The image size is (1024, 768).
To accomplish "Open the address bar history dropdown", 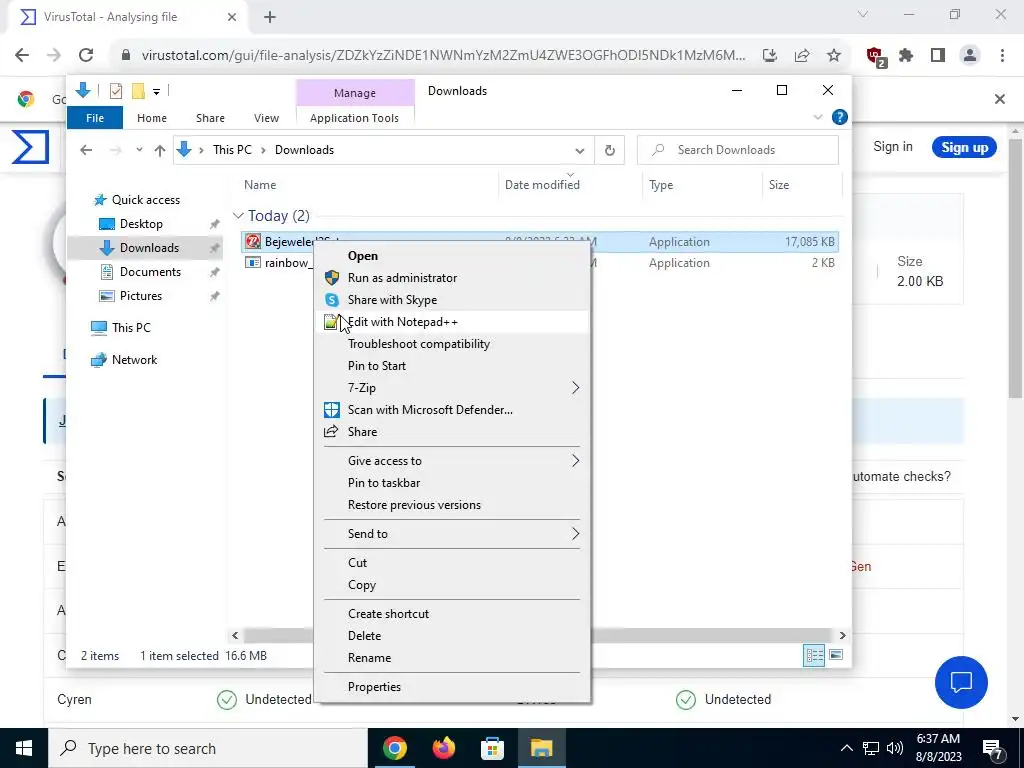I will click(579, 150).
